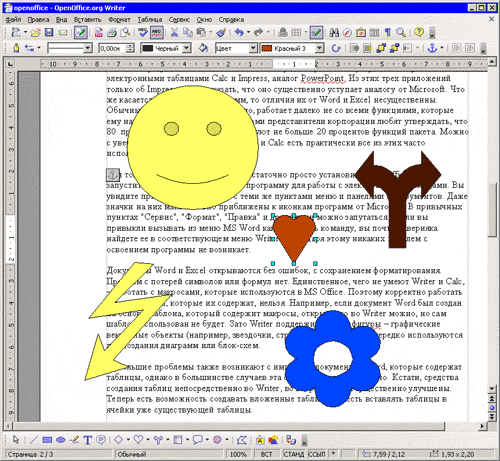The width and height of the screenshot is (500, 461).
Task: Click the zoom level 100% in status bar
Action: [238, 454]
